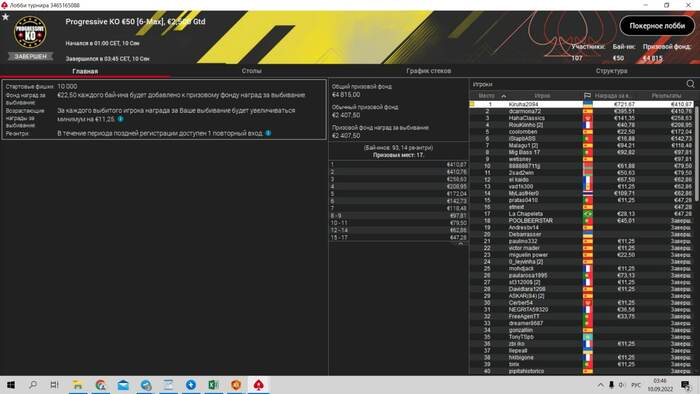Viewport: 700px width, 394px height.
Task: Click the payout row for places 15 - 17
Action: (x=398, y=237)
